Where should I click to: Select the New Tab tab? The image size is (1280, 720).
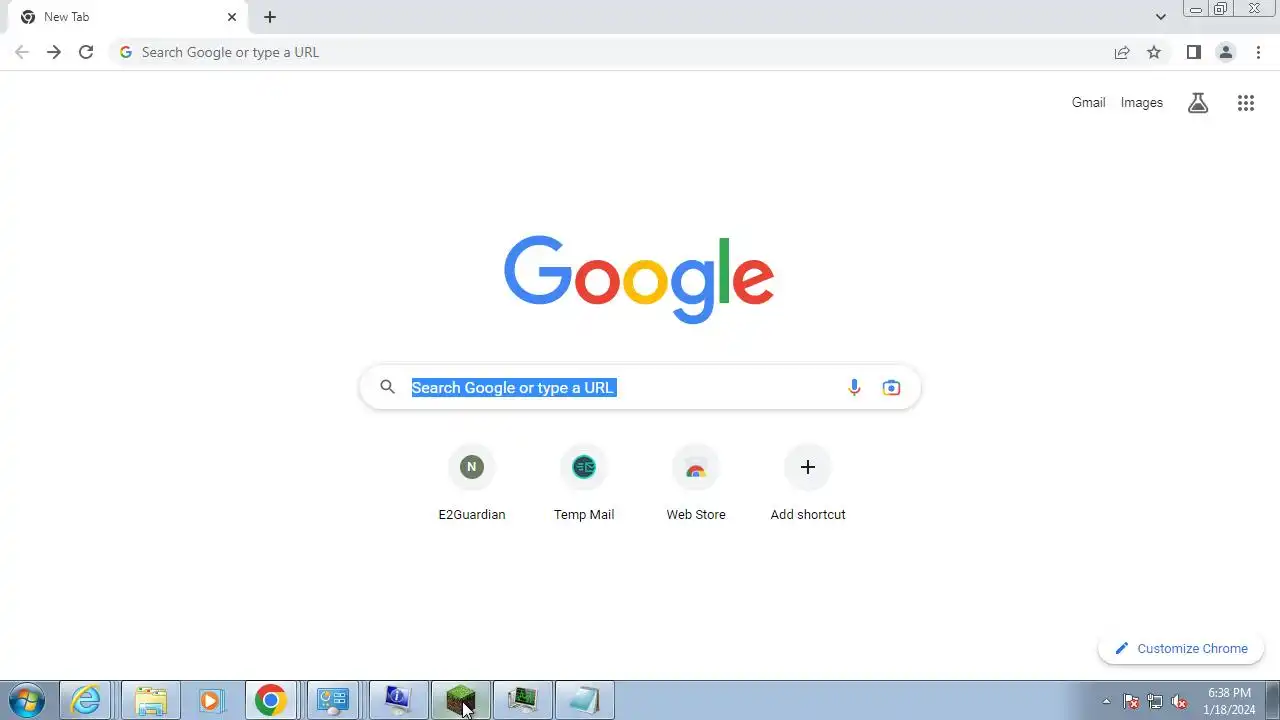click(130, 17)
